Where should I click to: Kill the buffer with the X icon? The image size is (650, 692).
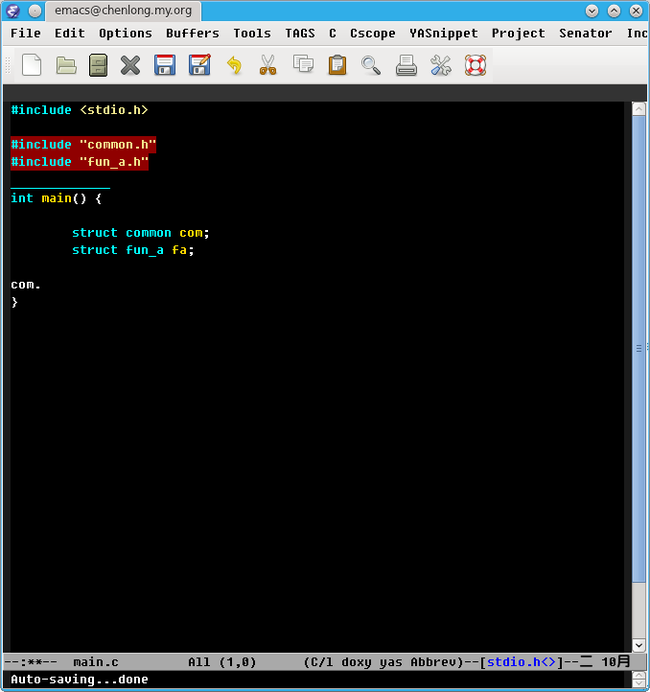point(130,65)
